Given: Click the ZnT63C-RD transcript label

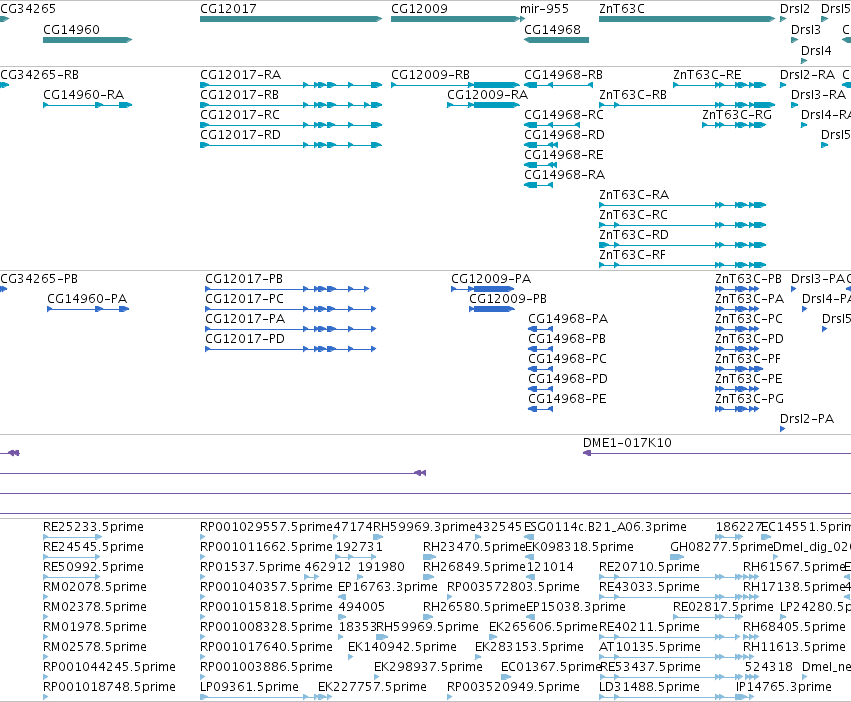Looking at the screenshot, I should click(633, 235).
